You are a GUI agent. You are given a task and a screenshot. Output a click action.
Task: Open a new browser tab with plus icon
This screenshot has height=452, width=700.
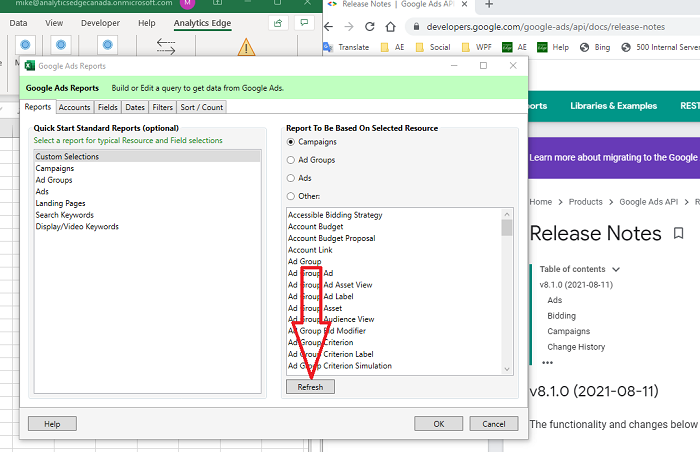[x=489, y=4]
